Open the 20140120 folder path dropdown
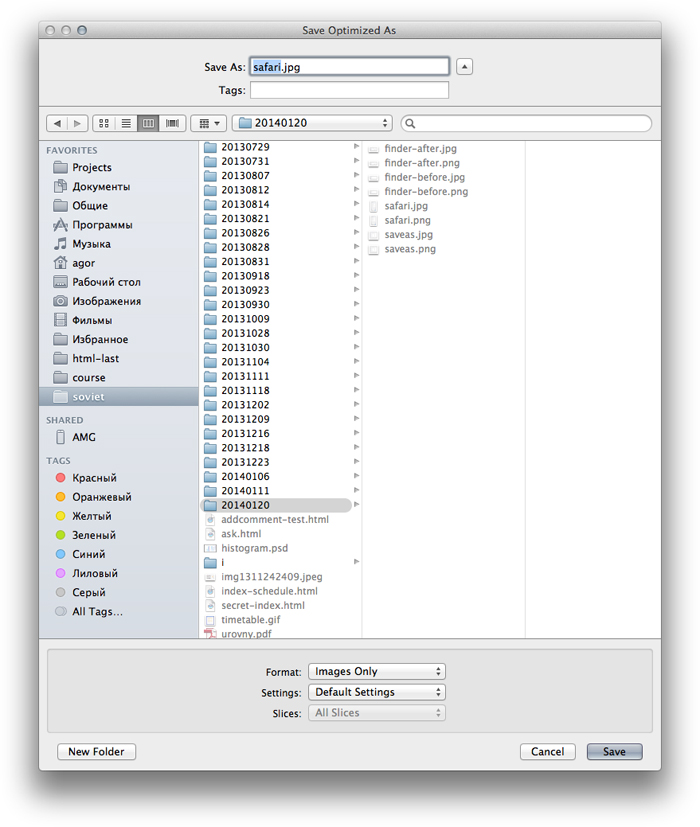The width and height of the screenshot is (700, 827). (312, 123)
